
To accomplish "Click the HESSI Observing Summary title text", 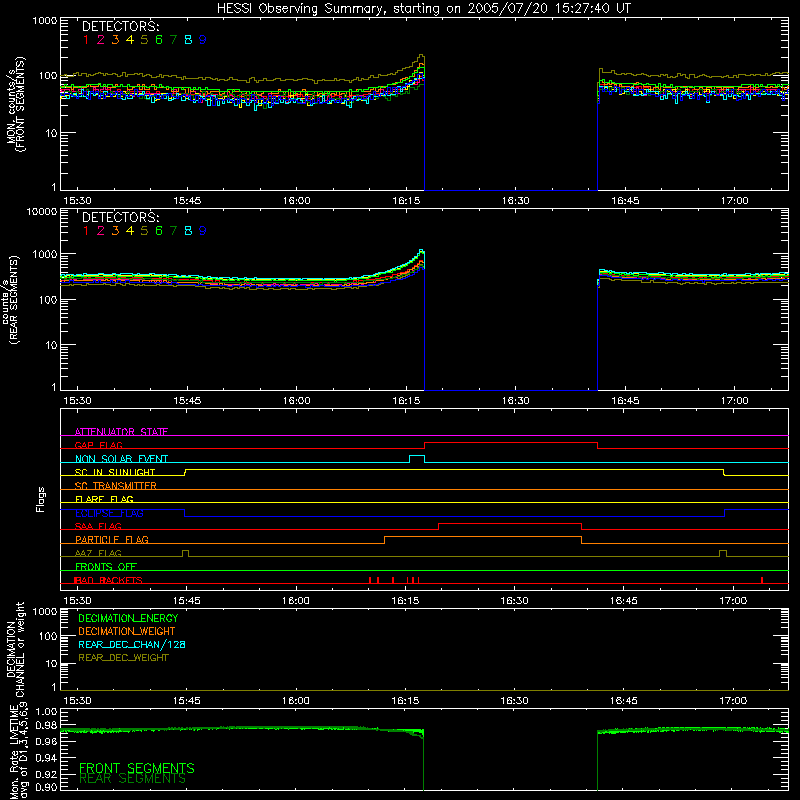I will (423, 9).
